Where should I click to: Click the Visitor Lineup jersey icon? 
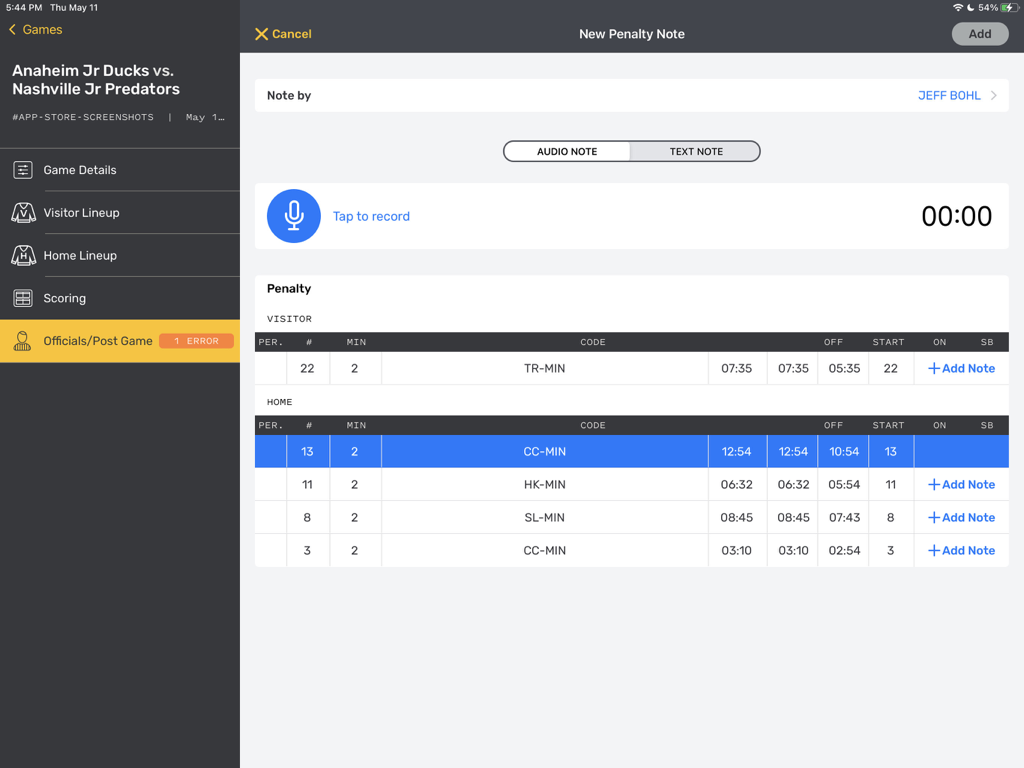click(23, 213)
